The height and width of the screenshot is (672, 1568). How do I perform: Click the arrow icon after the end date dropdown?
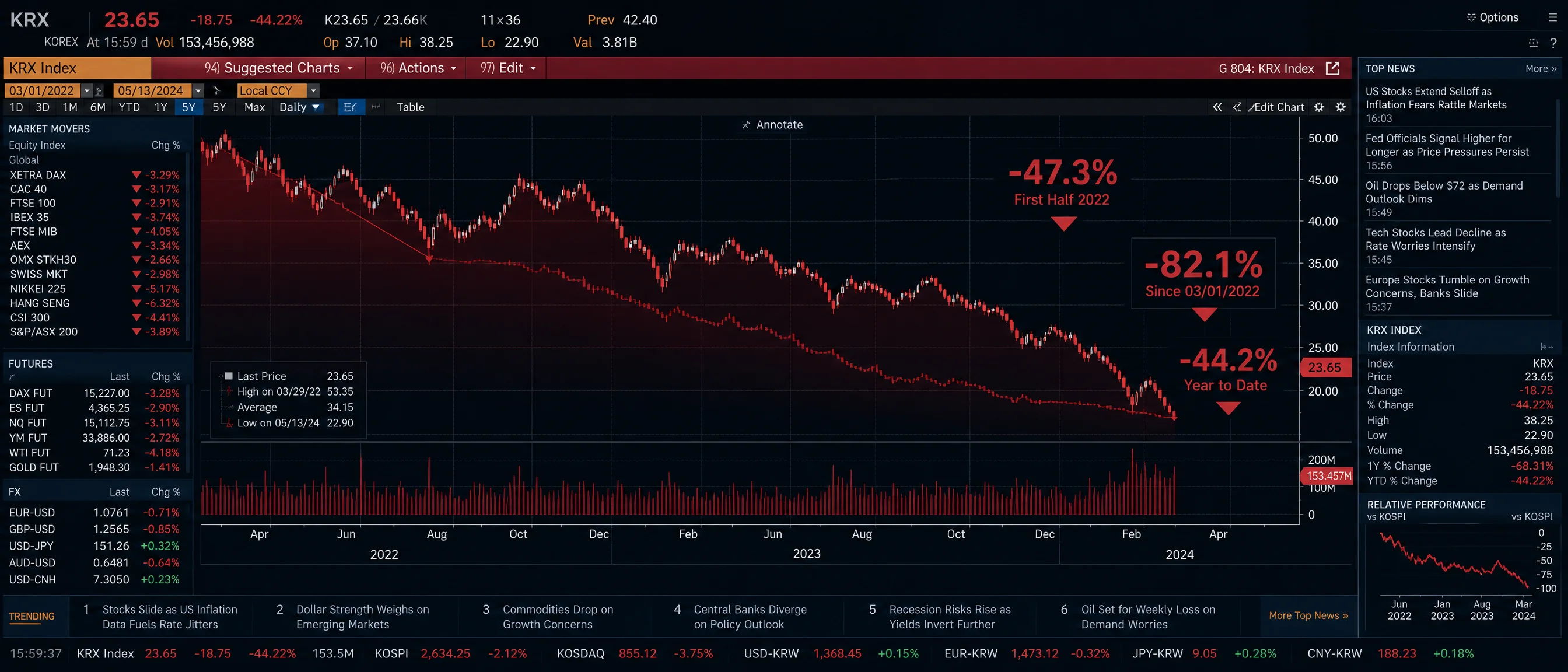(216, 90)
